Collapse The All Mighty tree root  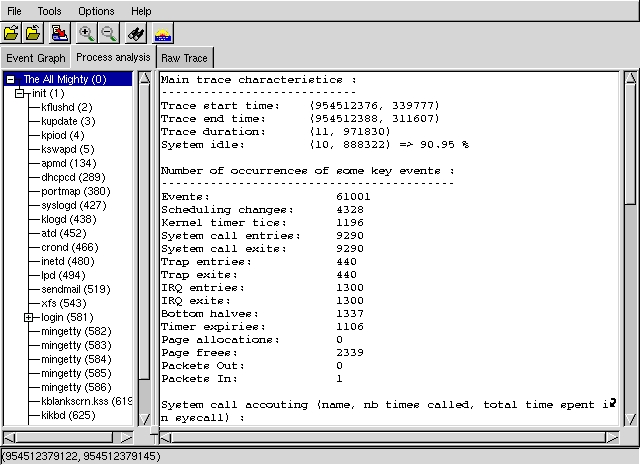10,79
